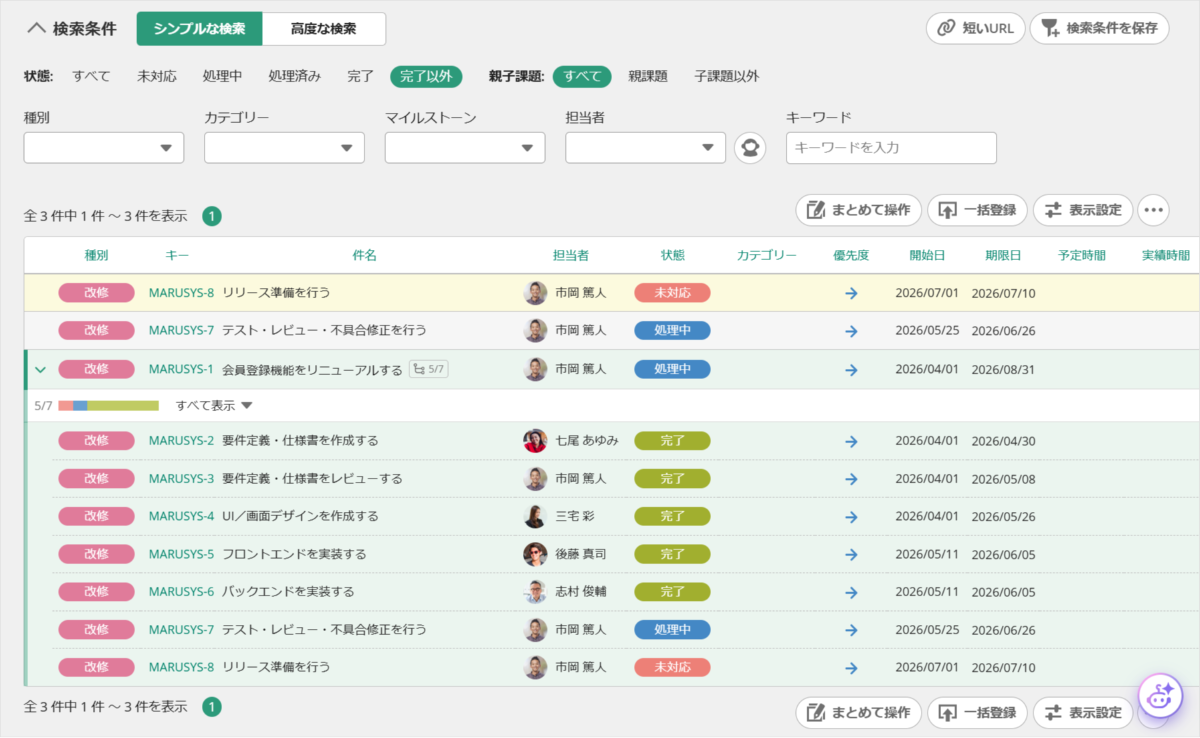This screenshot has height=738, width=1200.
Task: Switch to 高度な検索 tab
Action: click(x=323, y=29)
